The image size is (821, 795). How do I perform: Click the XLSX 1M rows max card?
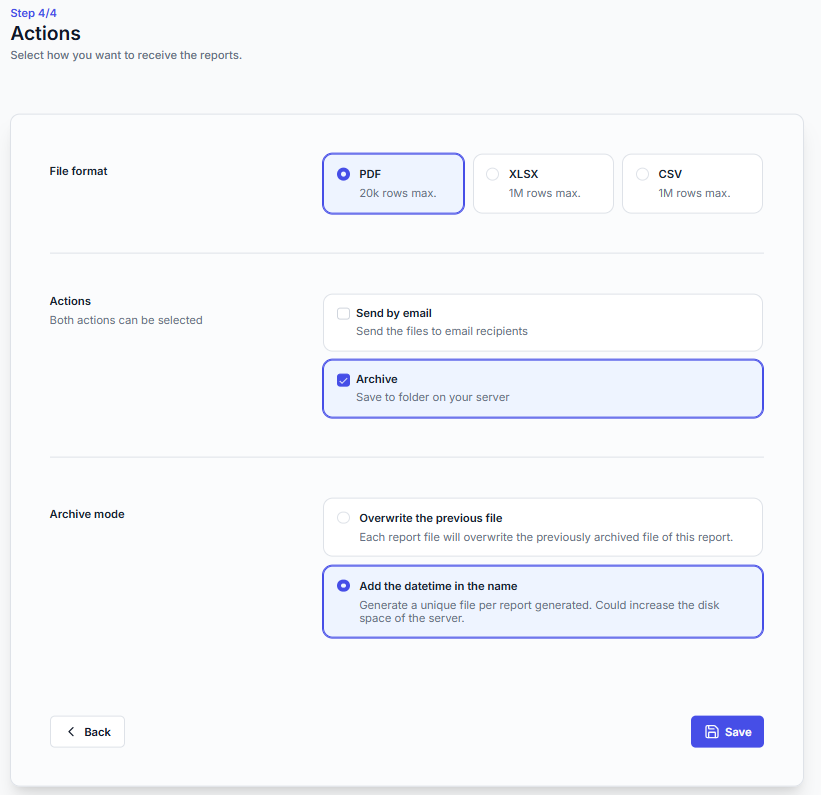pos(543,184)
